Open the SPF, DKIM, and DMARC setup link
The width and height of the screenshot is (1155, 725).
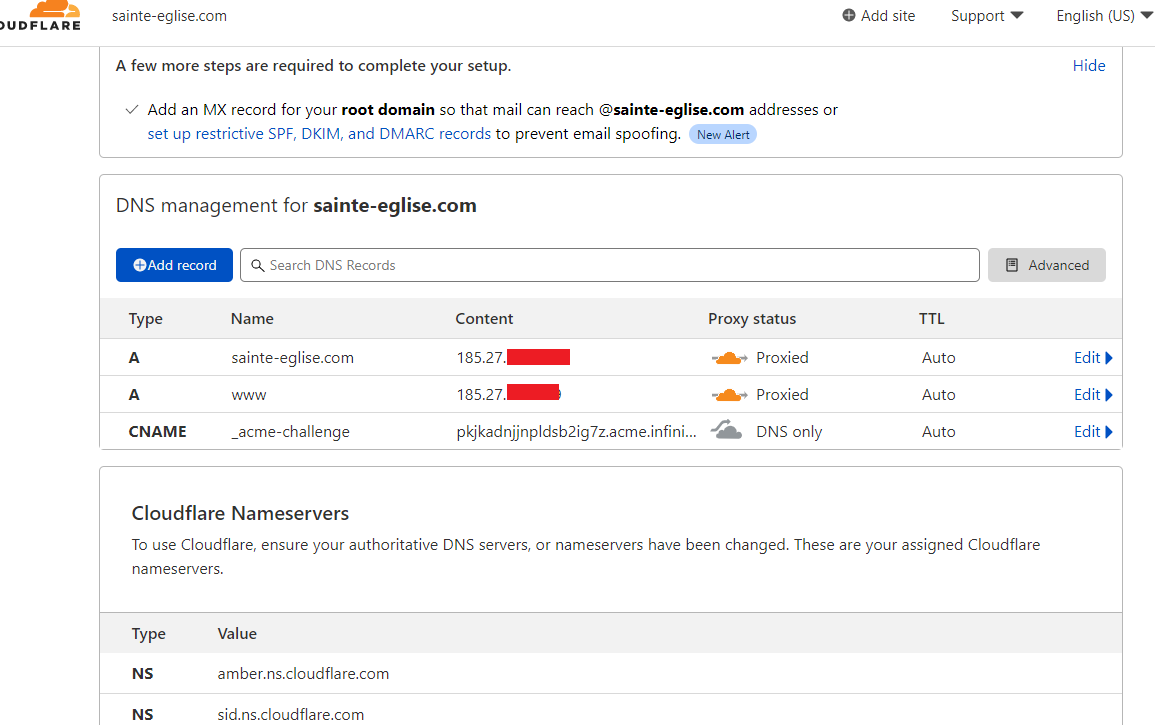coord(319,134)
